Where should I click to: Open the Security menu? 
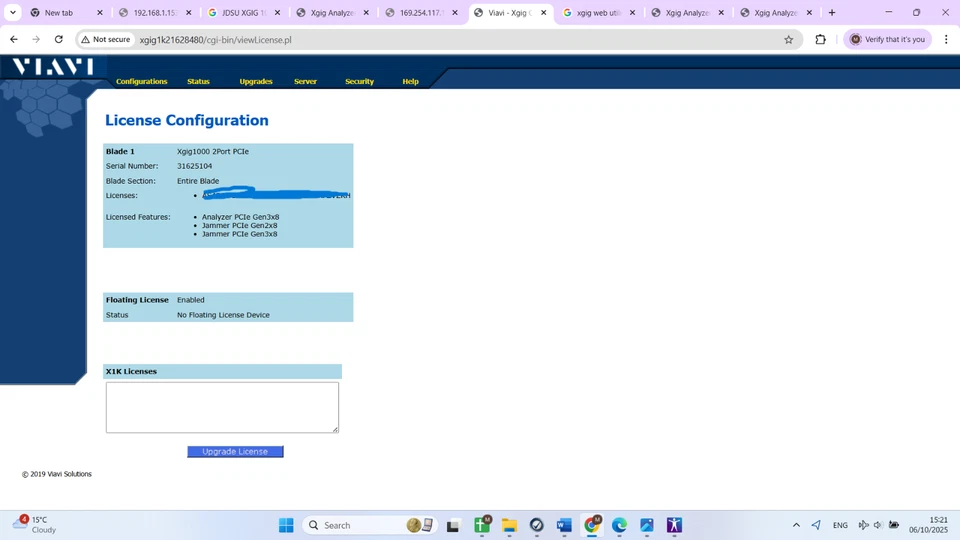point(359,81)
